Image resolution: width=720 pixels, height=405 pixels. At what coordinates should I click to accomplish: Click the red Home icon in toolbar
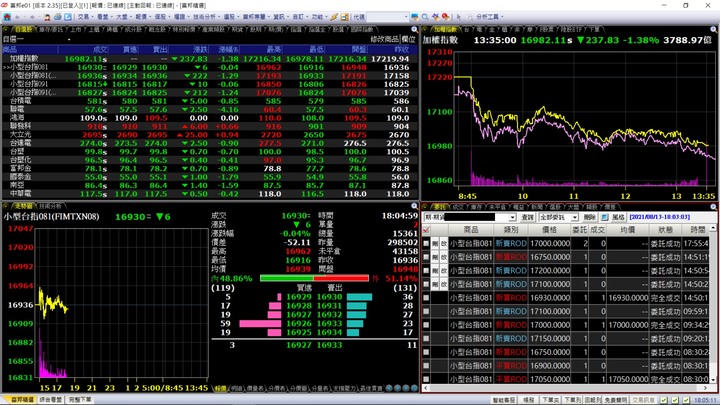7,17
